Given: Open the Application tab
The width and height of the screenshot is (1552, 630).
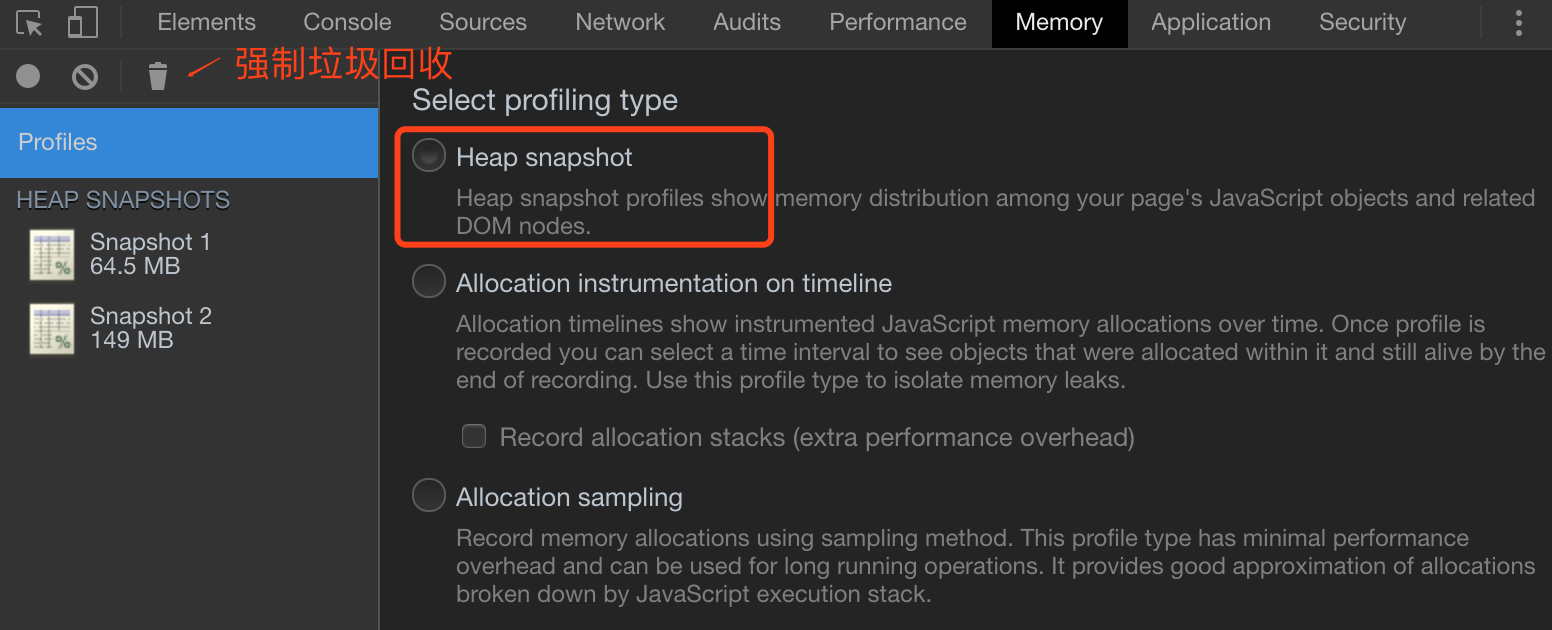Looking at the screenshot, I should 1211,23.
